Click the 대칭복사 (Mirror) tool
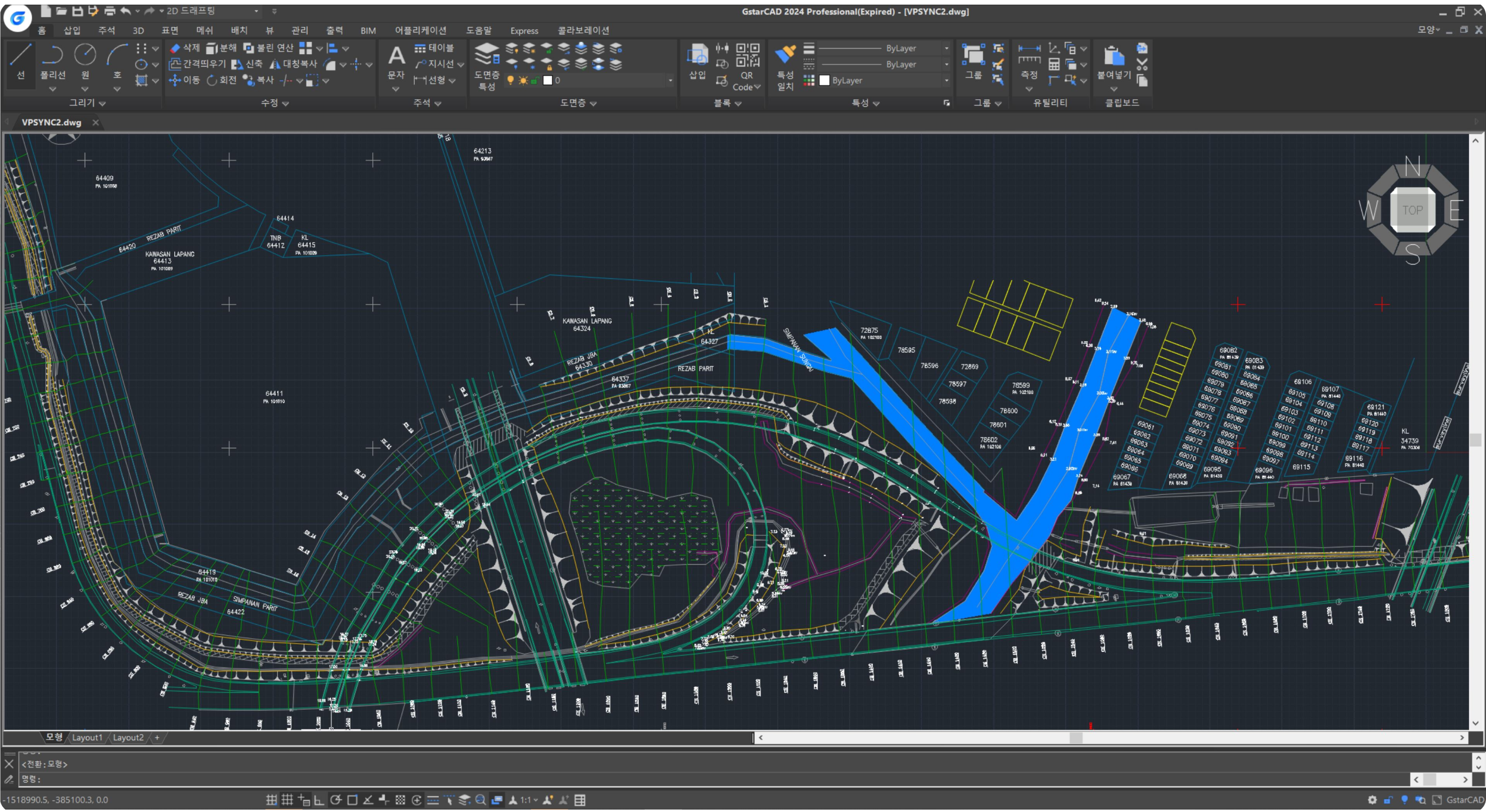1486x812 pixels. 294,64
